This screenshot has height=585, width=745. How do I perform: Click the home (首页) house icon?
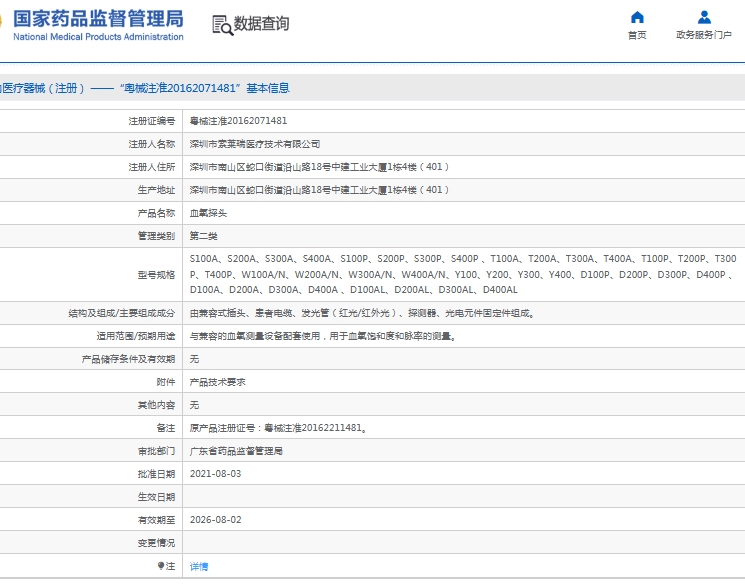pos(637,17)
